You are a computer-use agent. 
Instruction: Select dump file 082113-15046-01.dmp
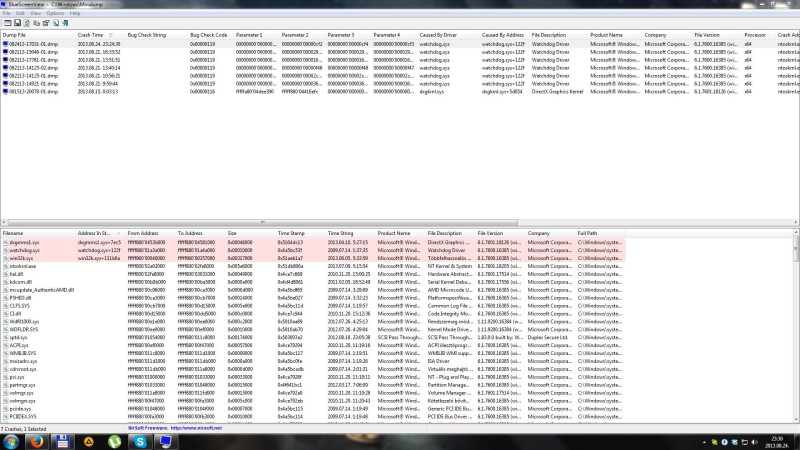pos(33,52)
